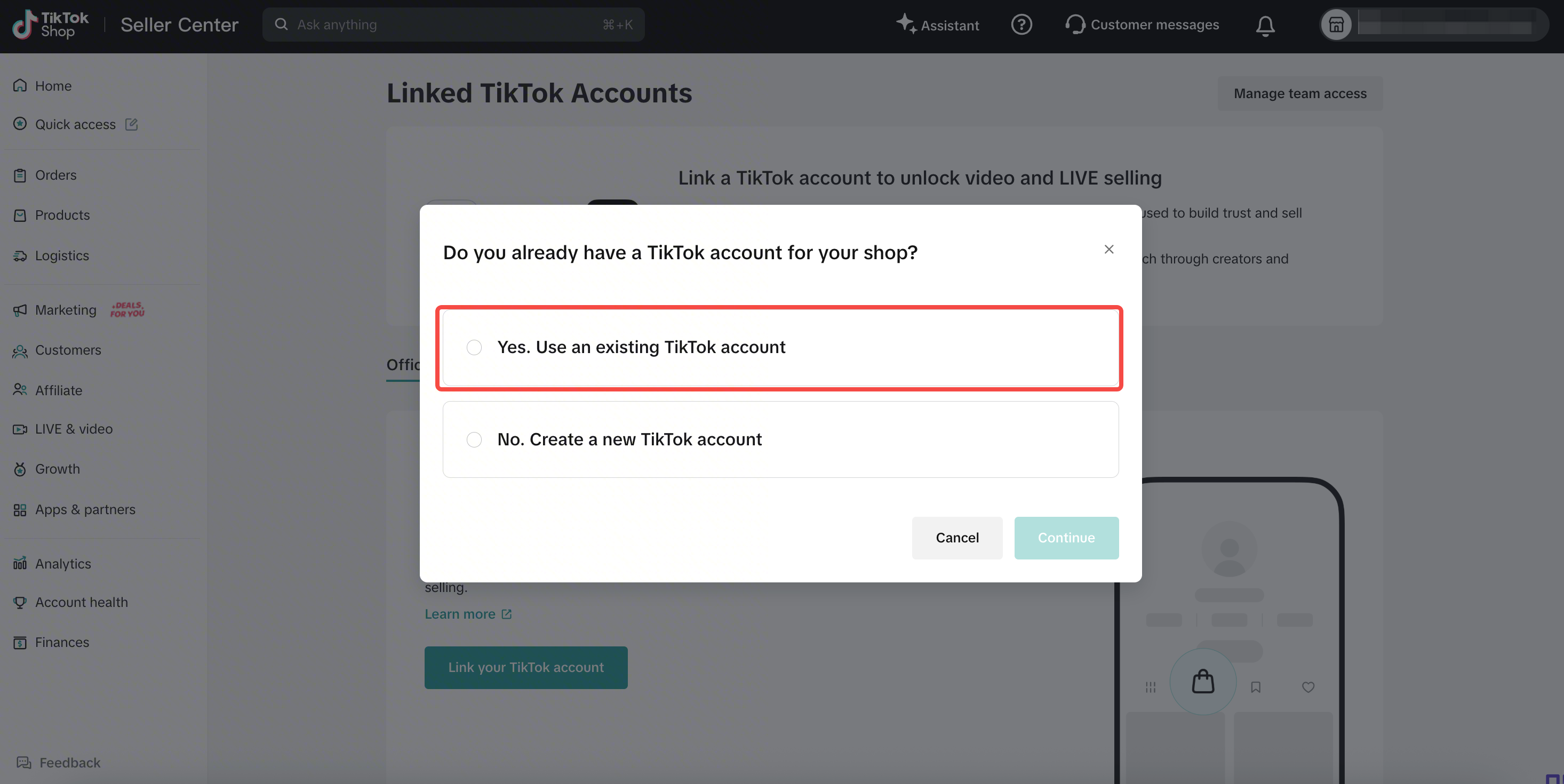Click the Orders clipboard icon
This screenshot has height=784, width=1564.
(20, 175)
